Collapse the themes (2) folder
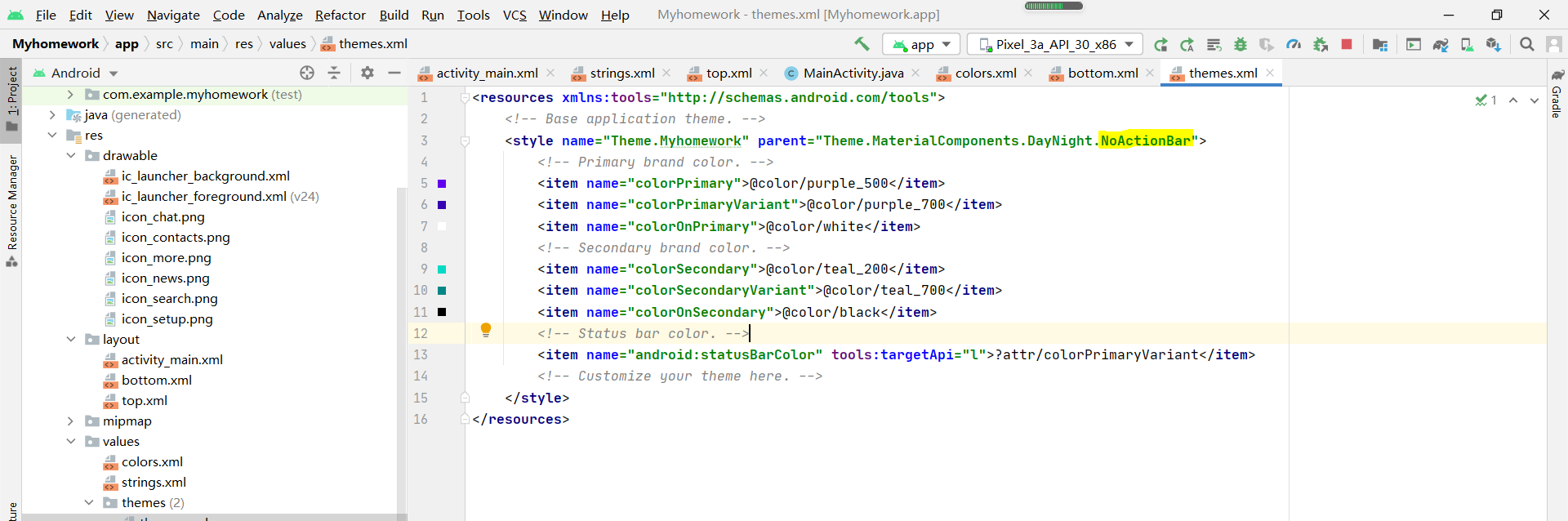This screenshot has width=1568, height=521. [89, 503]
